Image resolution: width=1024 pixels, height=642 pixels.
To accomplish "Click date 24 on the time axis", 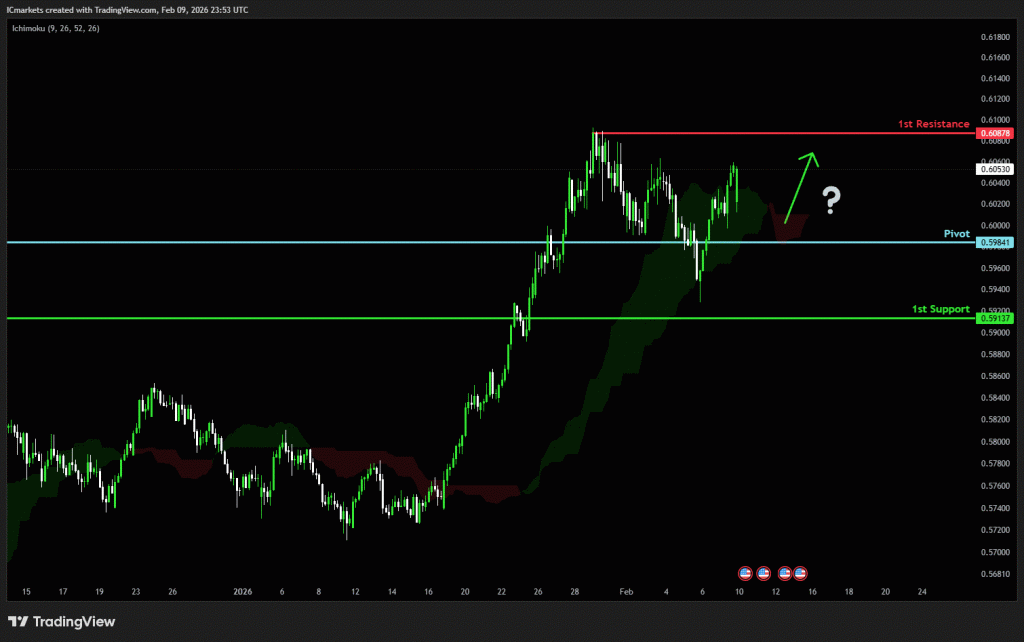I will (x=922, y=592).
